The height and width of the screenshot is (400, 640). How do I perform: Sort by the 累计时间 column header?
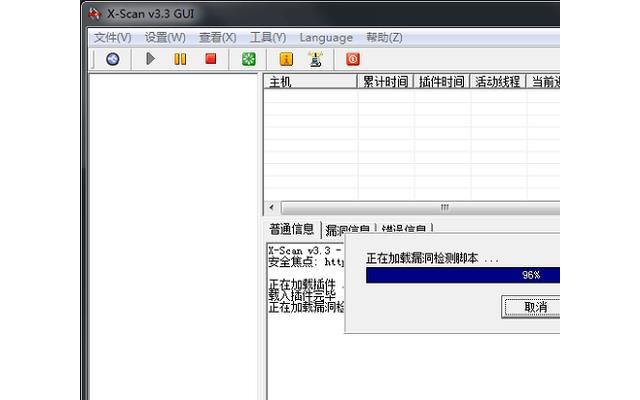[x=385, y=82]
